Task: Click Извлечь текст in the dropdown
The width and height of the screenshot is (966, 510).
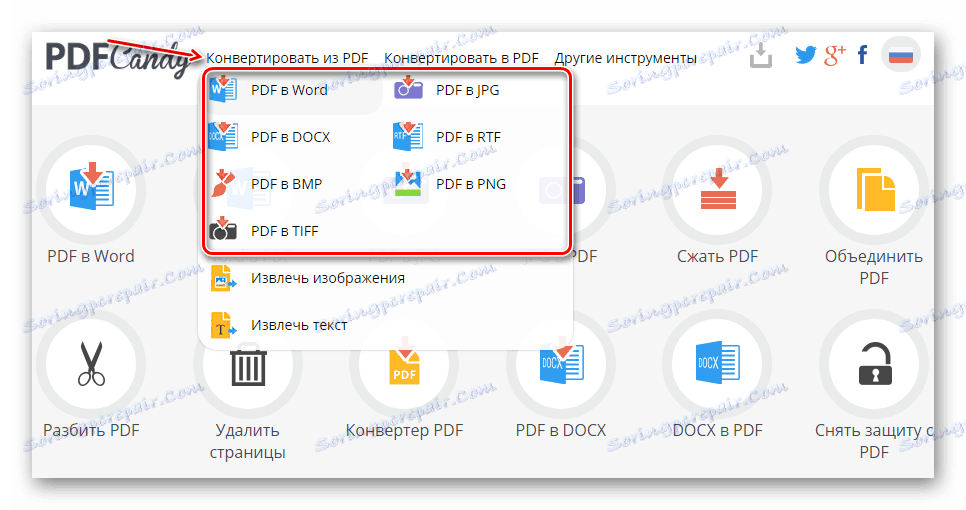Action: 299,325
